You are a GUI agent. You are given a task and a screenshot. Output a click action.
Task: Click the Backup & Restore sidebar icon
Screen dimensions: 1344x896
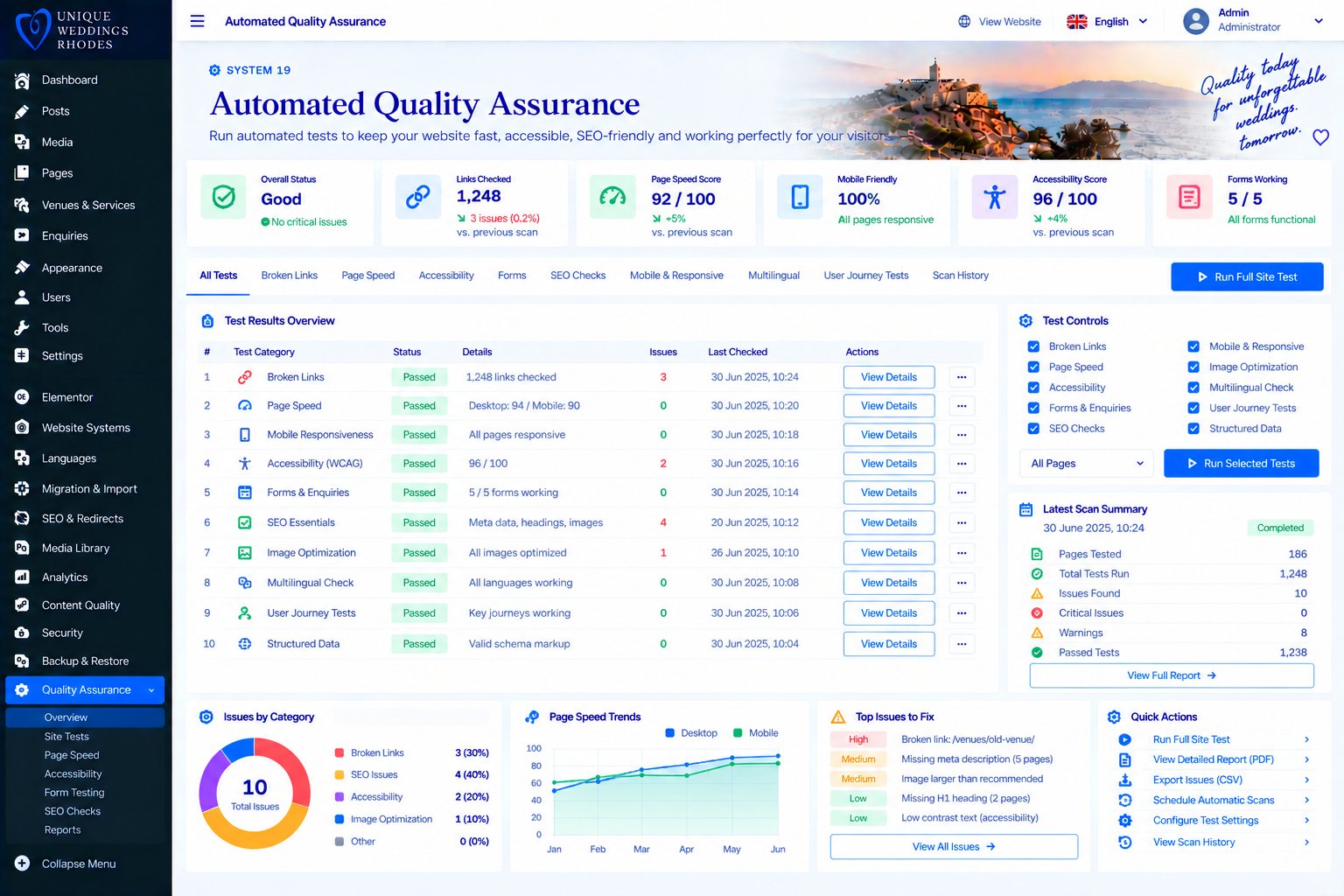23,661
